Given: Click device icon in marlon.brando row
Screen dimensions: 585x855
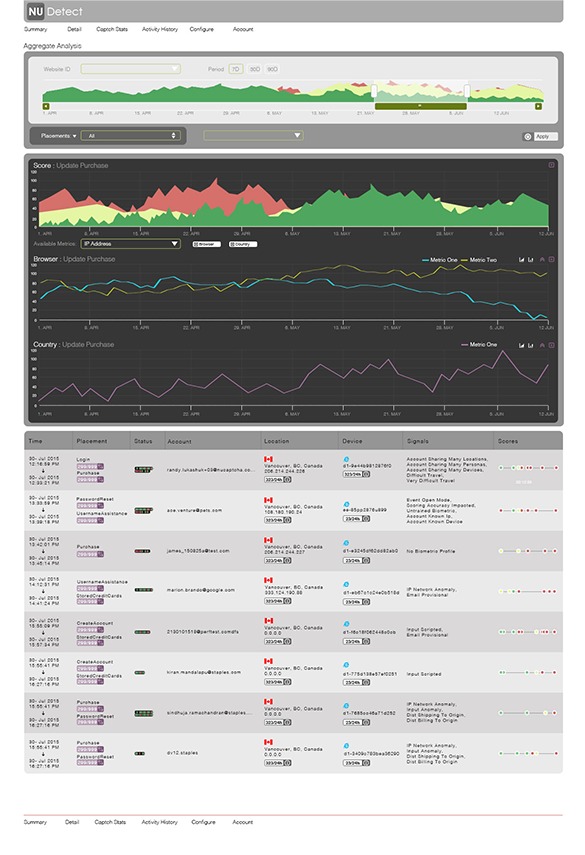Looking at the screenshot, I should tap(346, 585).
